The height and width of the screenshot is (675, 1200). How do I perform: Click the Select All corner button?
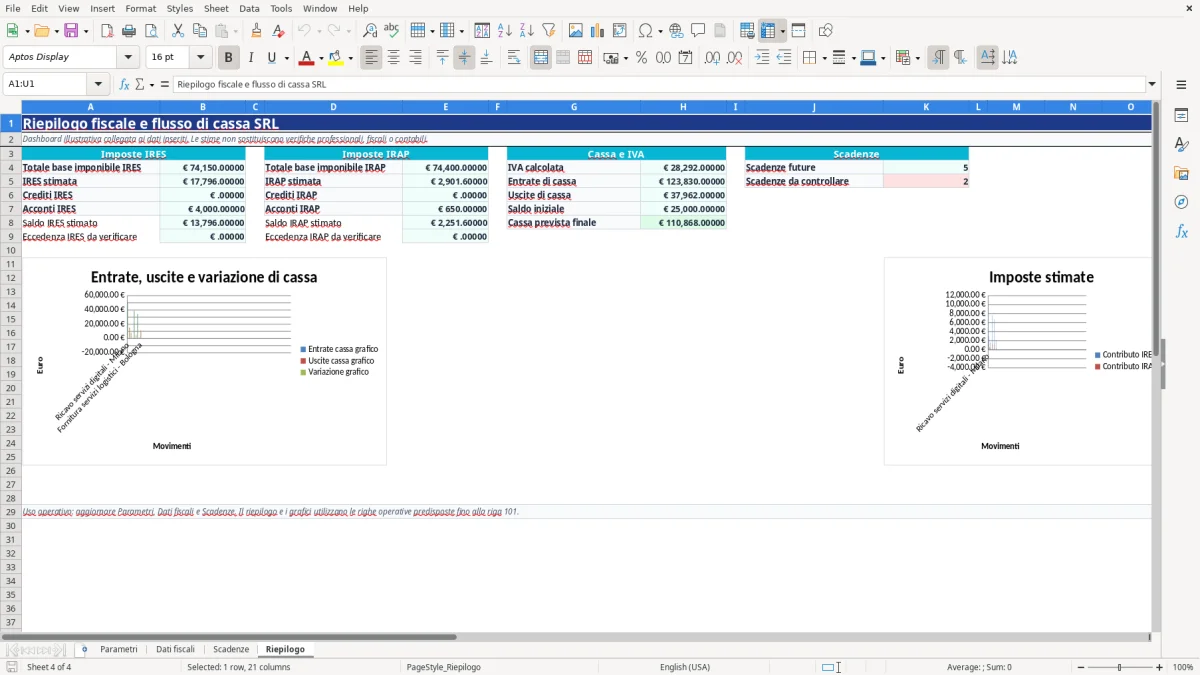click(11, 107)
